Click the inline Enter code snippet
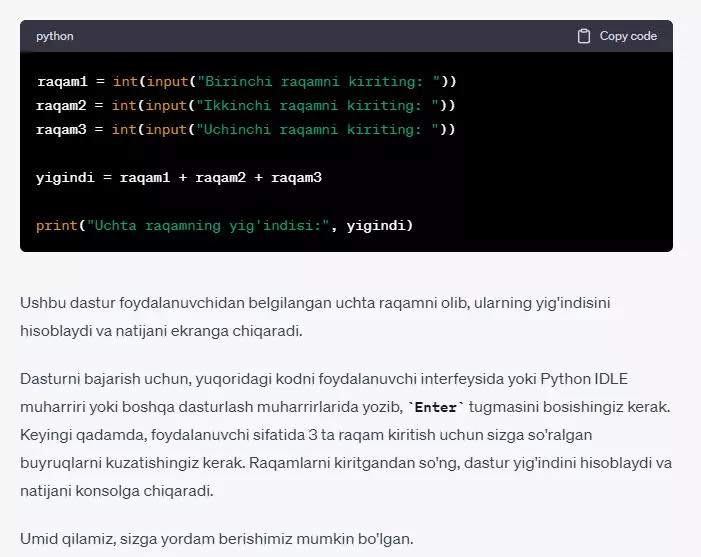This screenshot has width=701, height=557. pyautogui.click(x=435, y=407)
